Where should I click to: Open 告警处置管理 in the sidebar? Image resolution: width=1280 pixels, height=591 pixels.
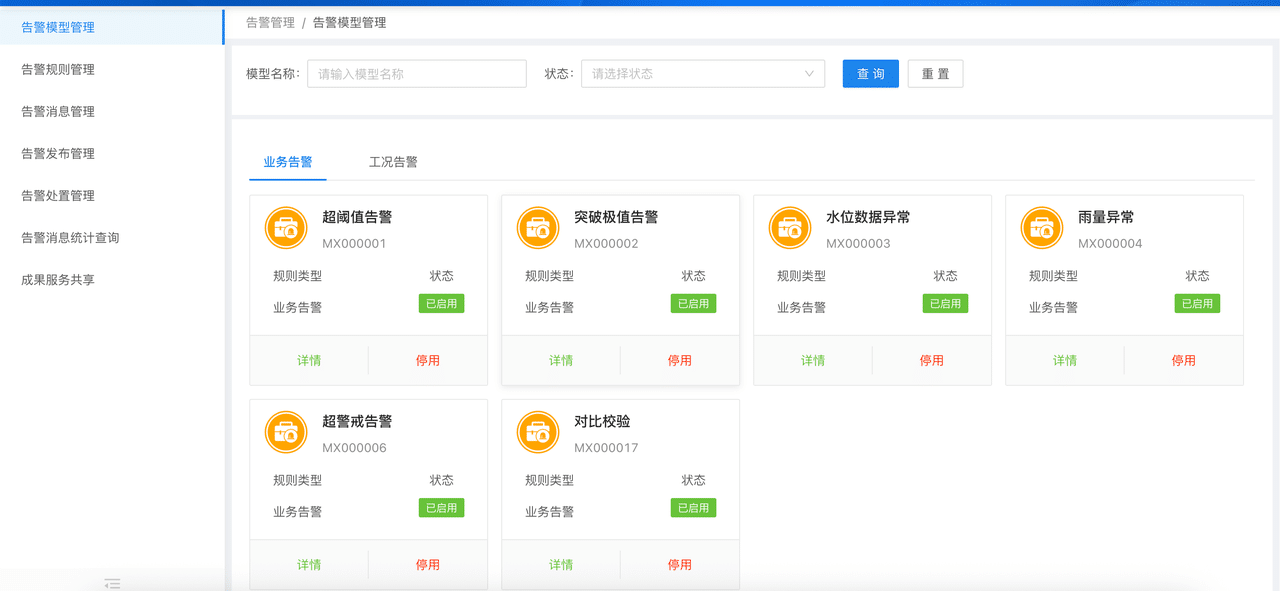[112, 195]
